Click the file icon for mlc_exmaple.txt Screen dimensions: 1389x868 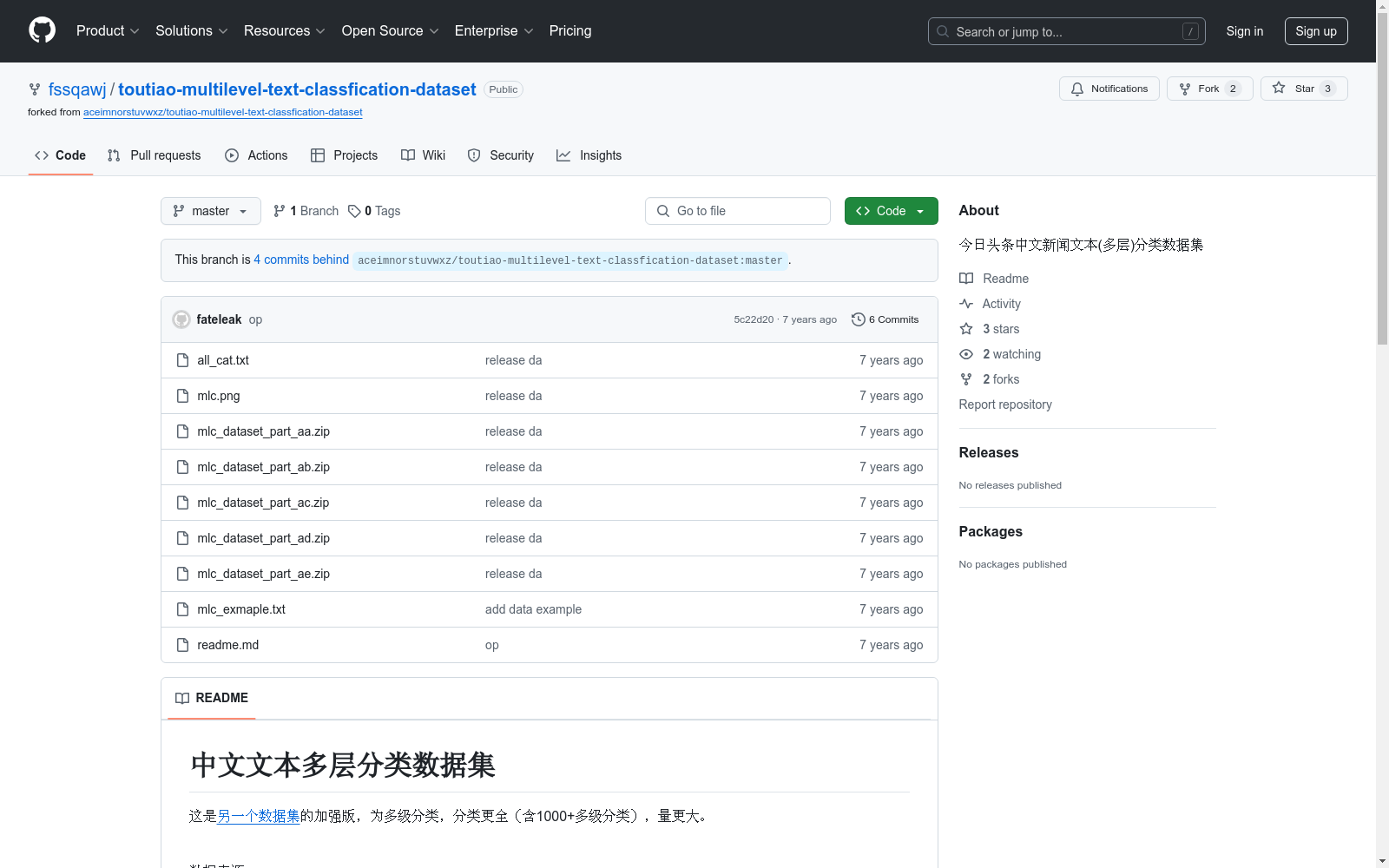point(182,609)
